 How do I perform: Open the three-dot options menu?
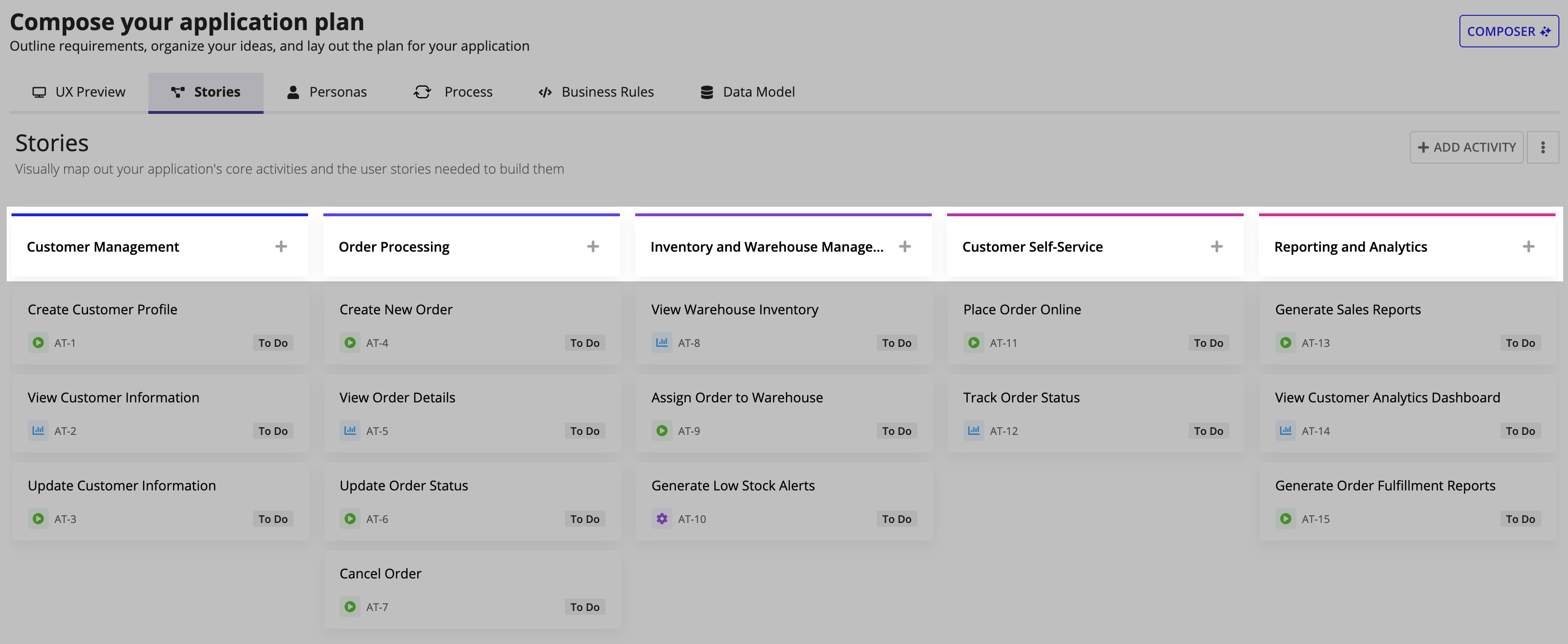[1543, 147]
